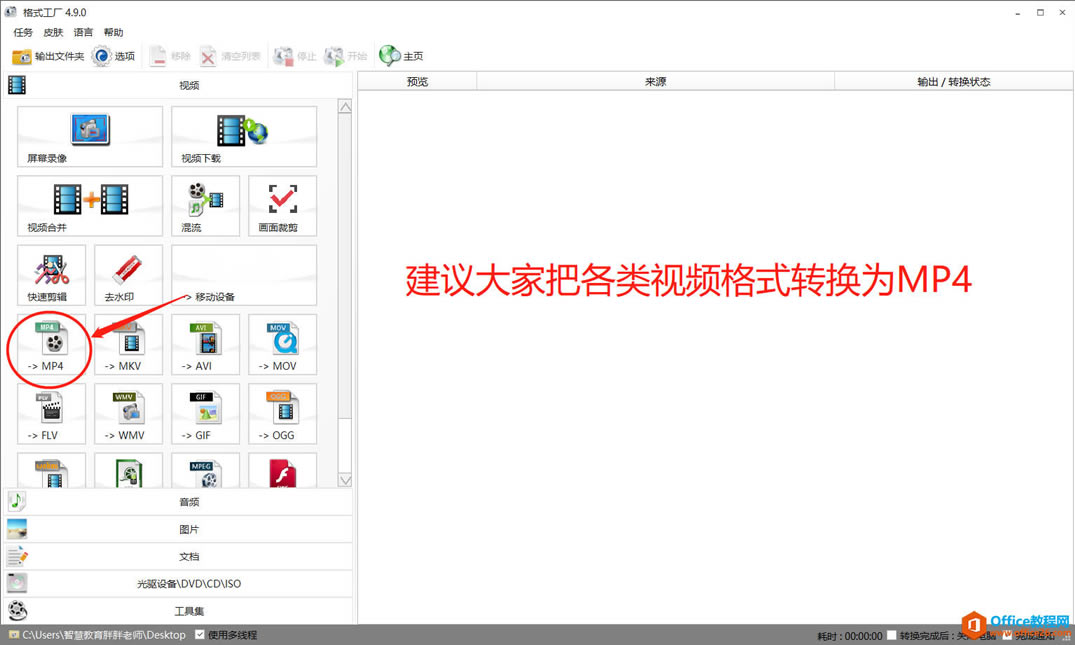This screenshot has height=645, width=1075.
Task: Launch the 视频合并 video merge tool
Action: [89, 206]
